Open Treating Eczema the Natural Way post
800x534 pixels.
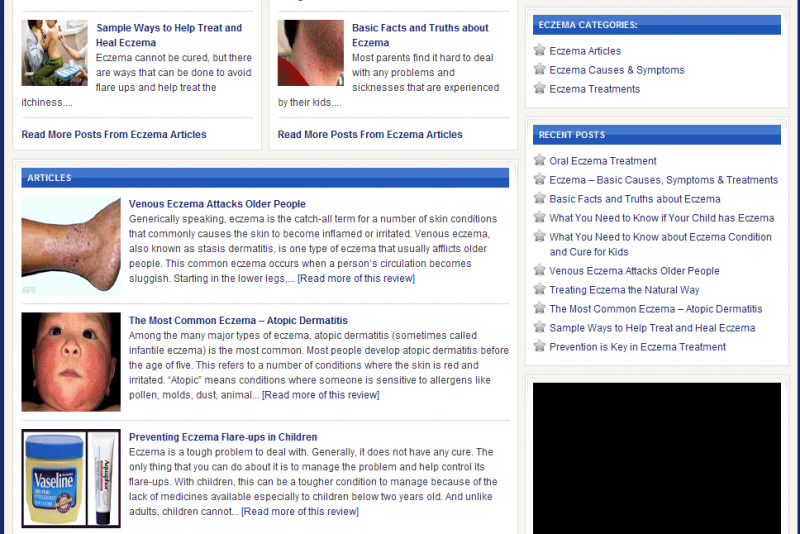pos(624,290)
